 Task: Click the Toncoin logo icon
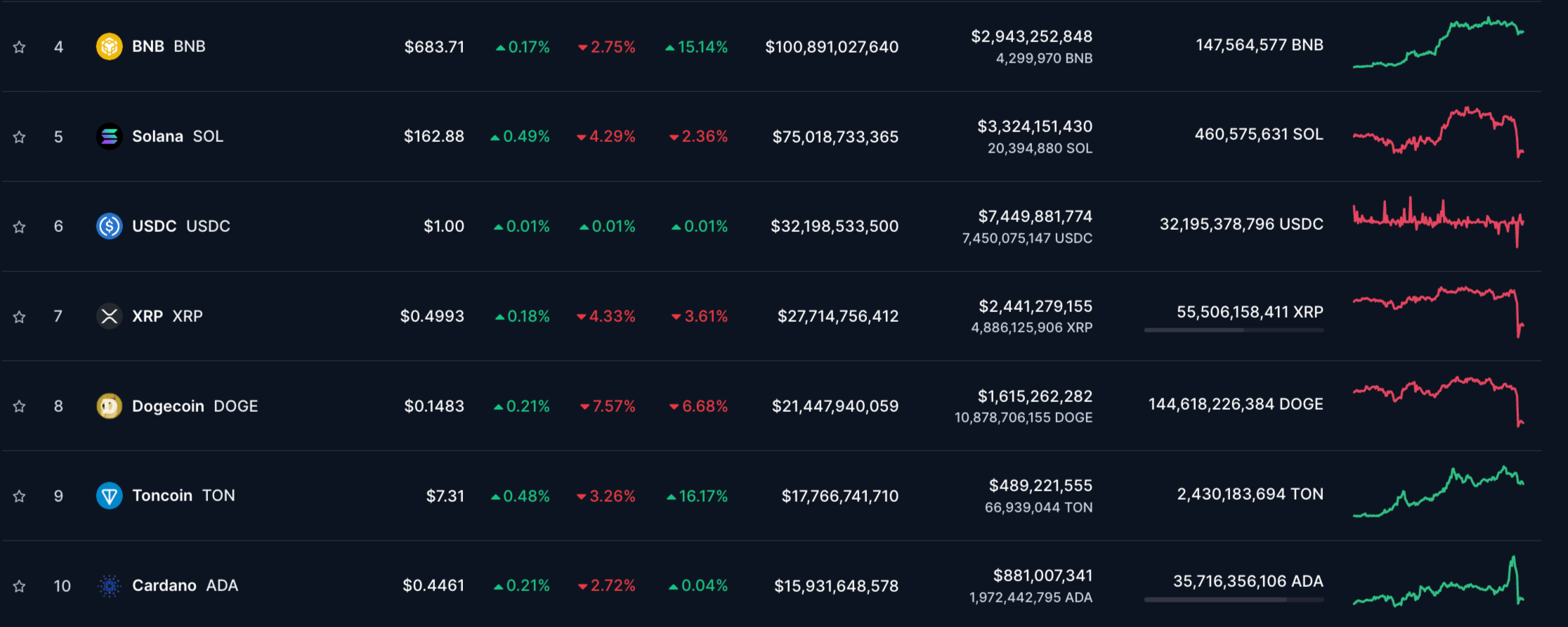point(110,496)
